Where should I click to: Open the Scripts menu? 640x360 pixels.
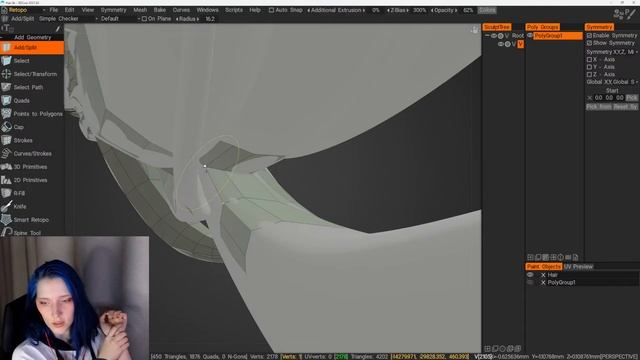pyautogui.click(x=234, y=10)
